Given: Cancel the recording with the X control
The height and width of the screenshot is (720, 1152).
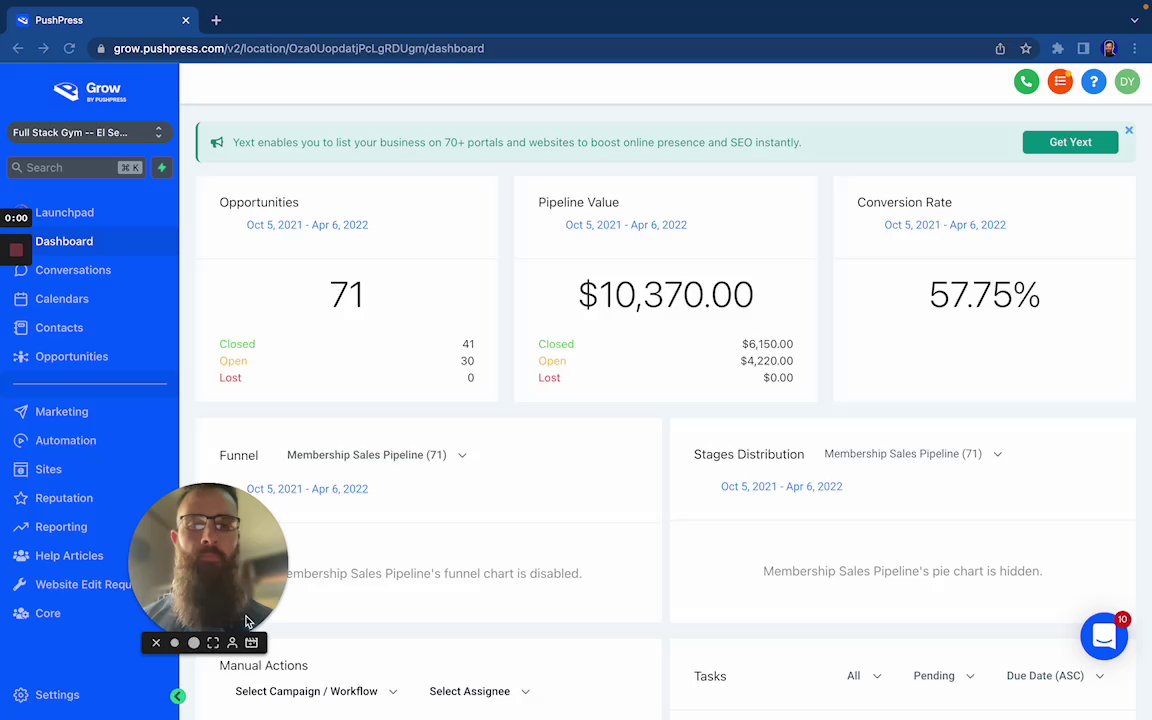Looking at the screenshot, I should [x=156, y=643].
